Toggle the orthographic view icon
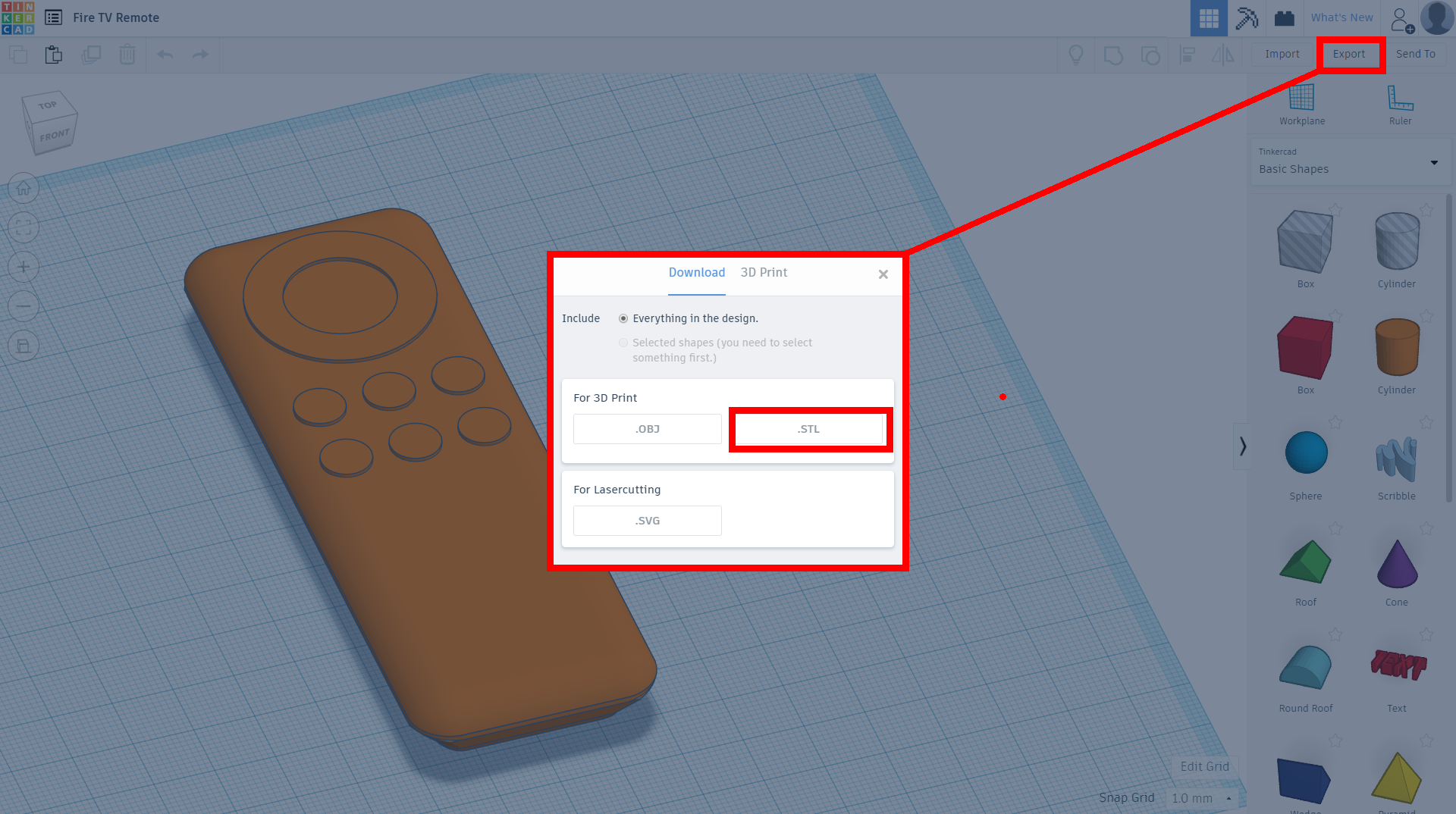Viewport: 1456px width, 814px height. pos(24,346)
